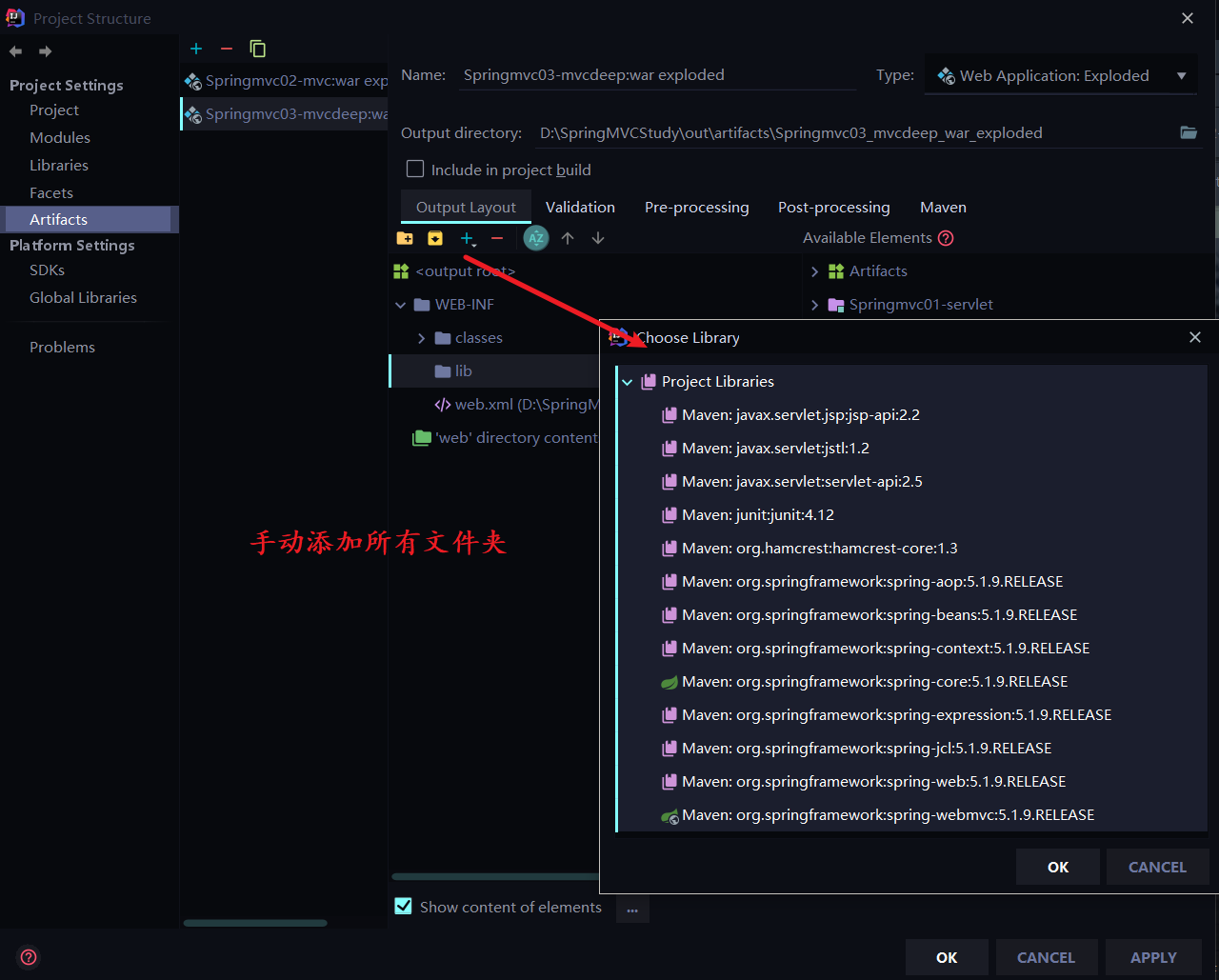This screenshot has width=1219, height=980.
Task: Click the forward navigation arrow
Action: pyautogui.click(x=45, y=51)
